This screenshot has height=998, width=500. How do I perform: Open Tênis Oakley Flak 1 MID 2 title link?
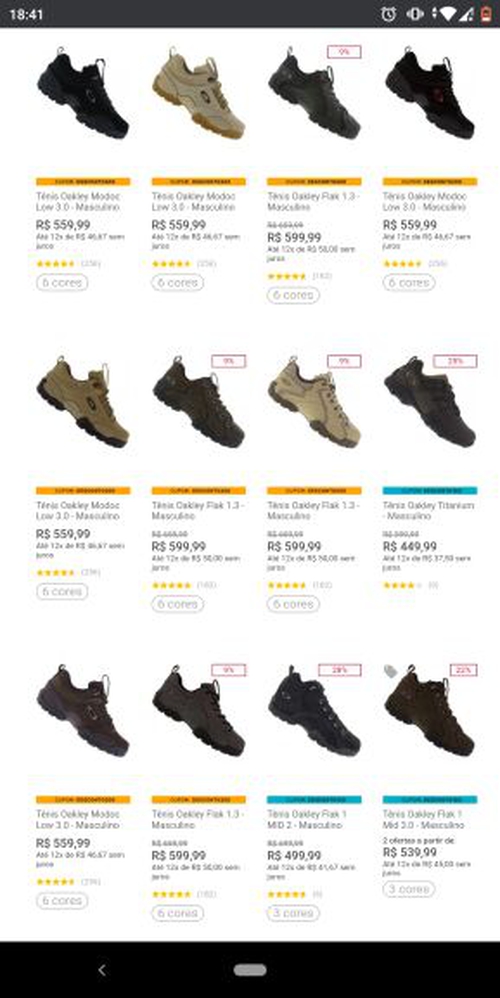(x=307, y=819)
